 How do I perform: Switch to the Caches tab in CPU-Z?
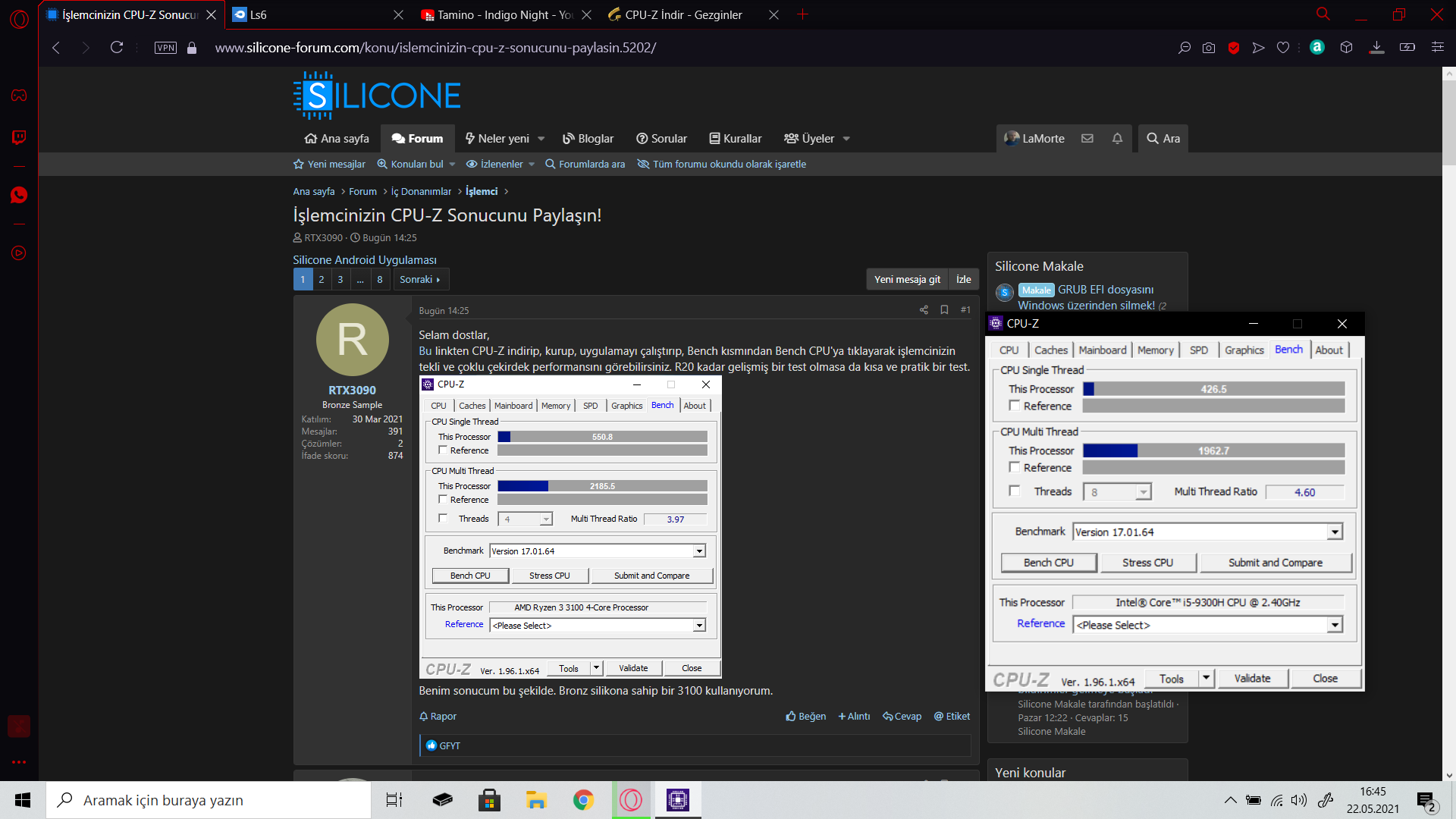click(x=1051, y=350)
